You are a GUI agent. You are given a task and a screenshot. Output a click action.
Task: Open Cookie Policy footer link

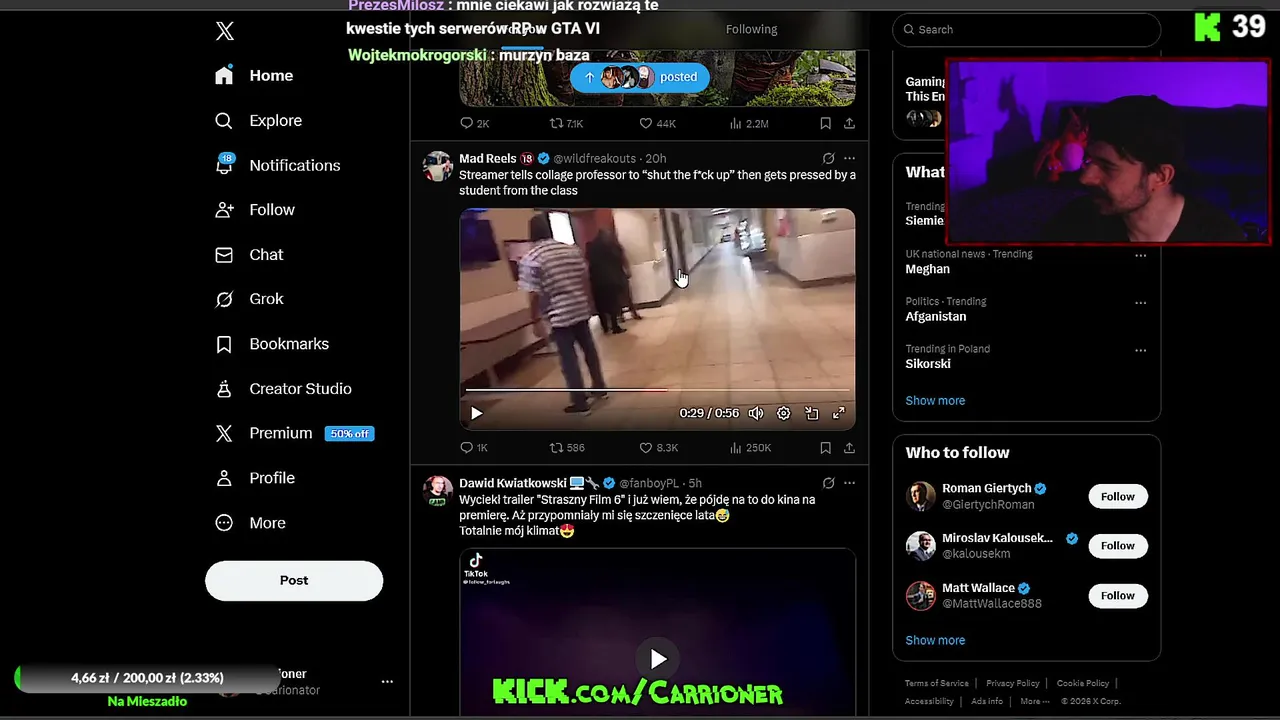point(1083,684)
